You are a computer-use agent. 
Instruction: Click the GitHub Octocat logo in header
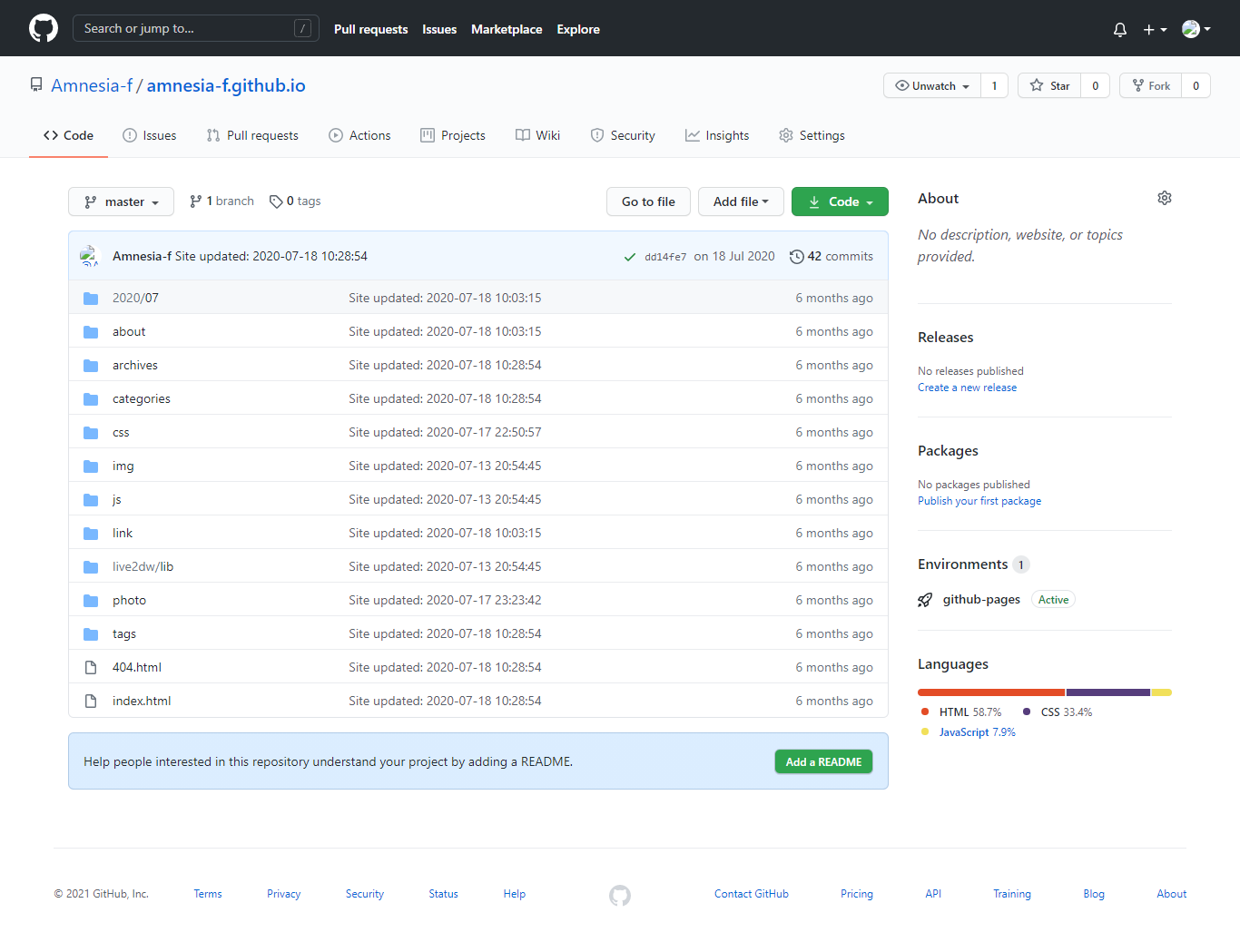click(x=44, y=28)
